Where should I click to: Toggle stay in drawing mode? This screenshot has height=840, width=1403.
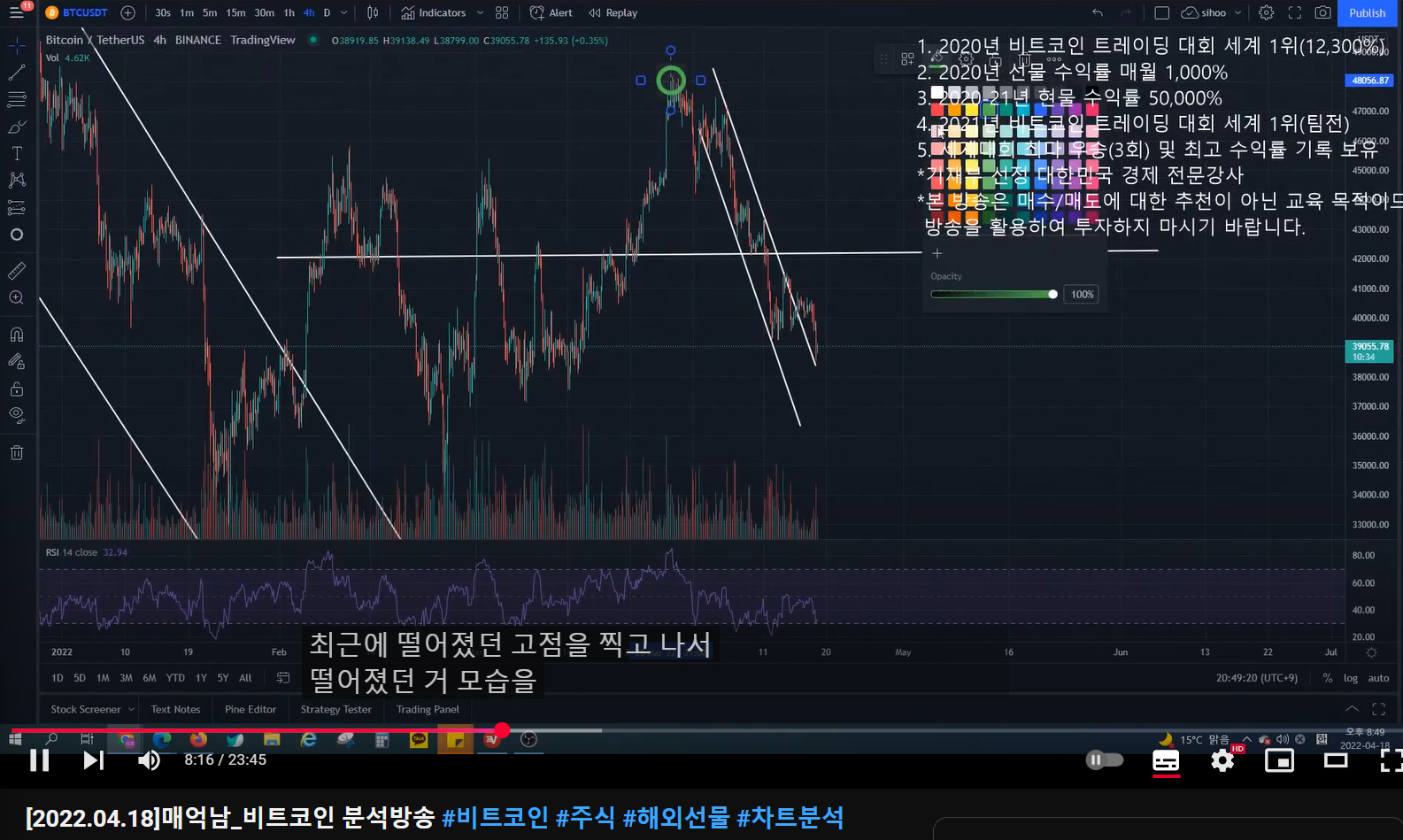coord(17,361)
